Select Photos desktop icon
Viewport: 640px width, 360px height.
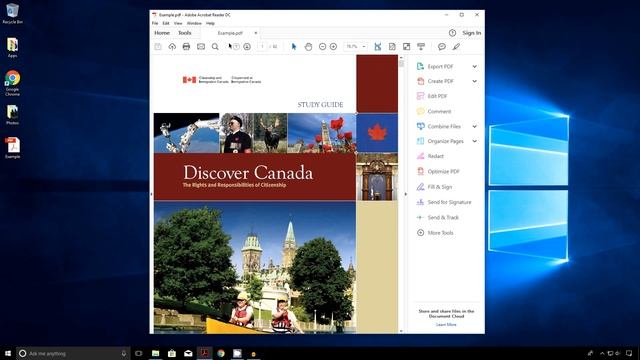click(x=12, y=115)
